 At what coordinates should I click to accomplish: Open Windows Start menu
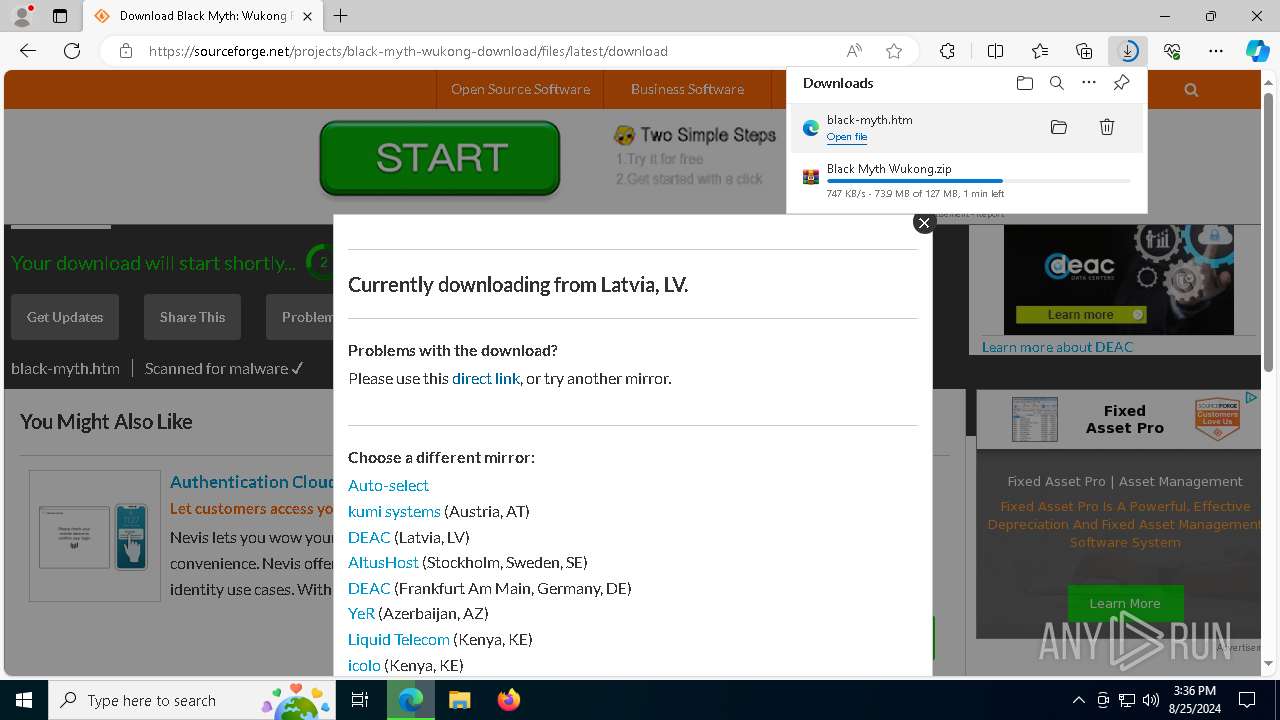coord(24,700)
